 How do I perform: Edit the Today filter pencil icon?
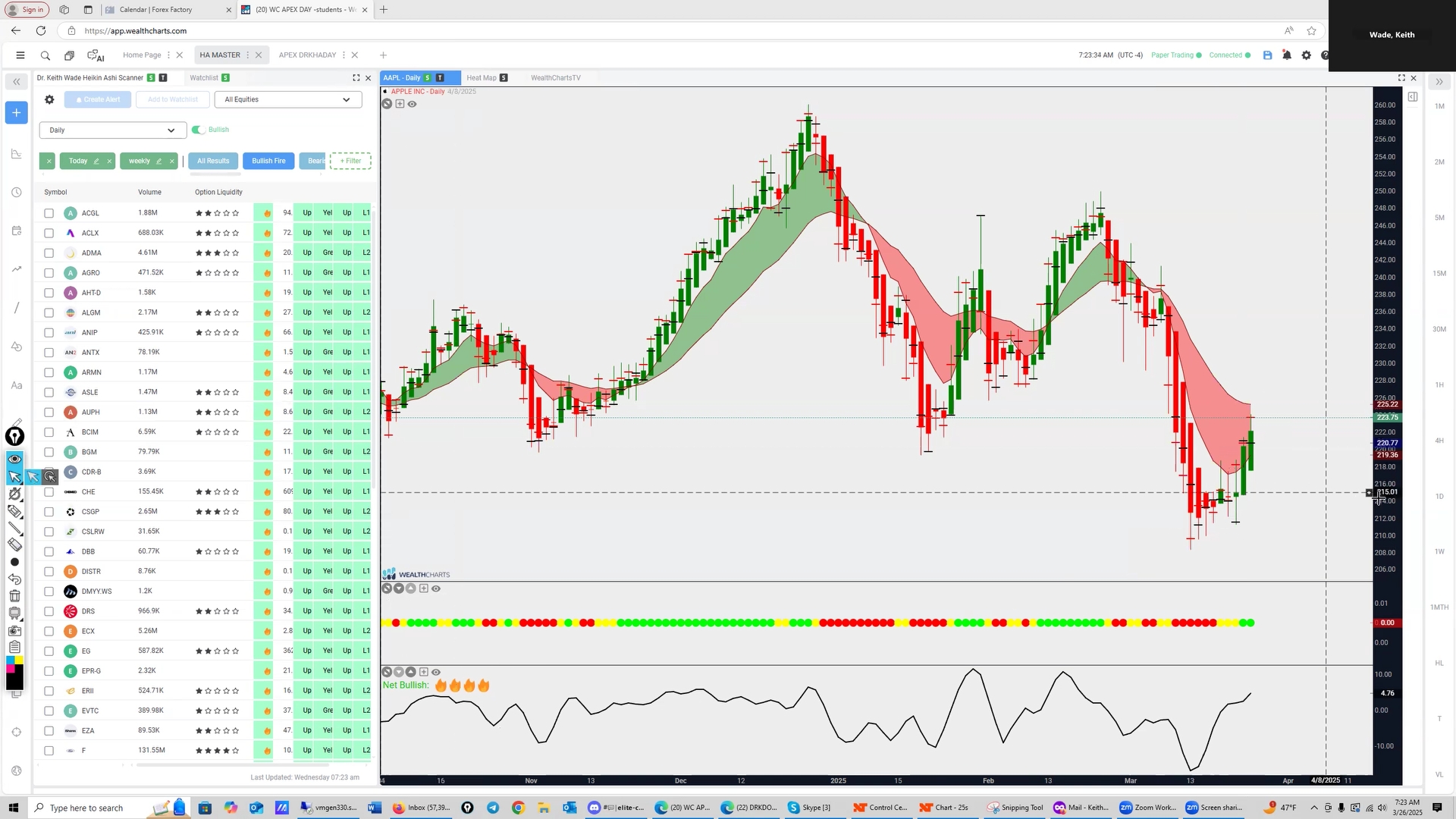pos(96,161)
